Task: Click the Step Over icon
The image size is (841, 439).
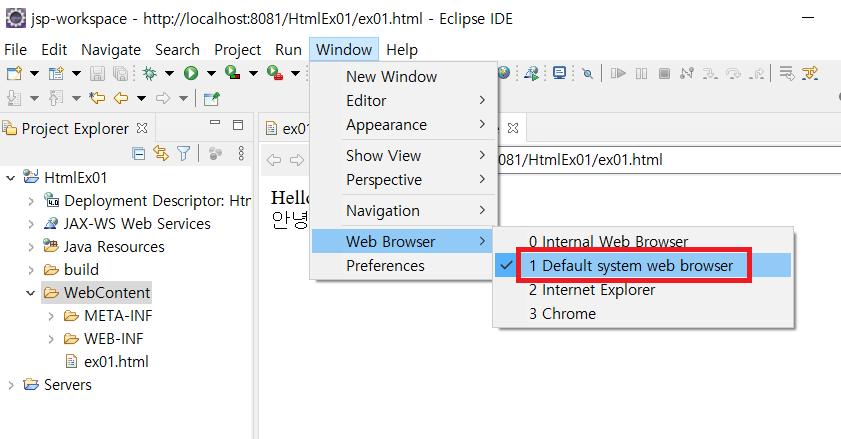Action: [733, 73]
